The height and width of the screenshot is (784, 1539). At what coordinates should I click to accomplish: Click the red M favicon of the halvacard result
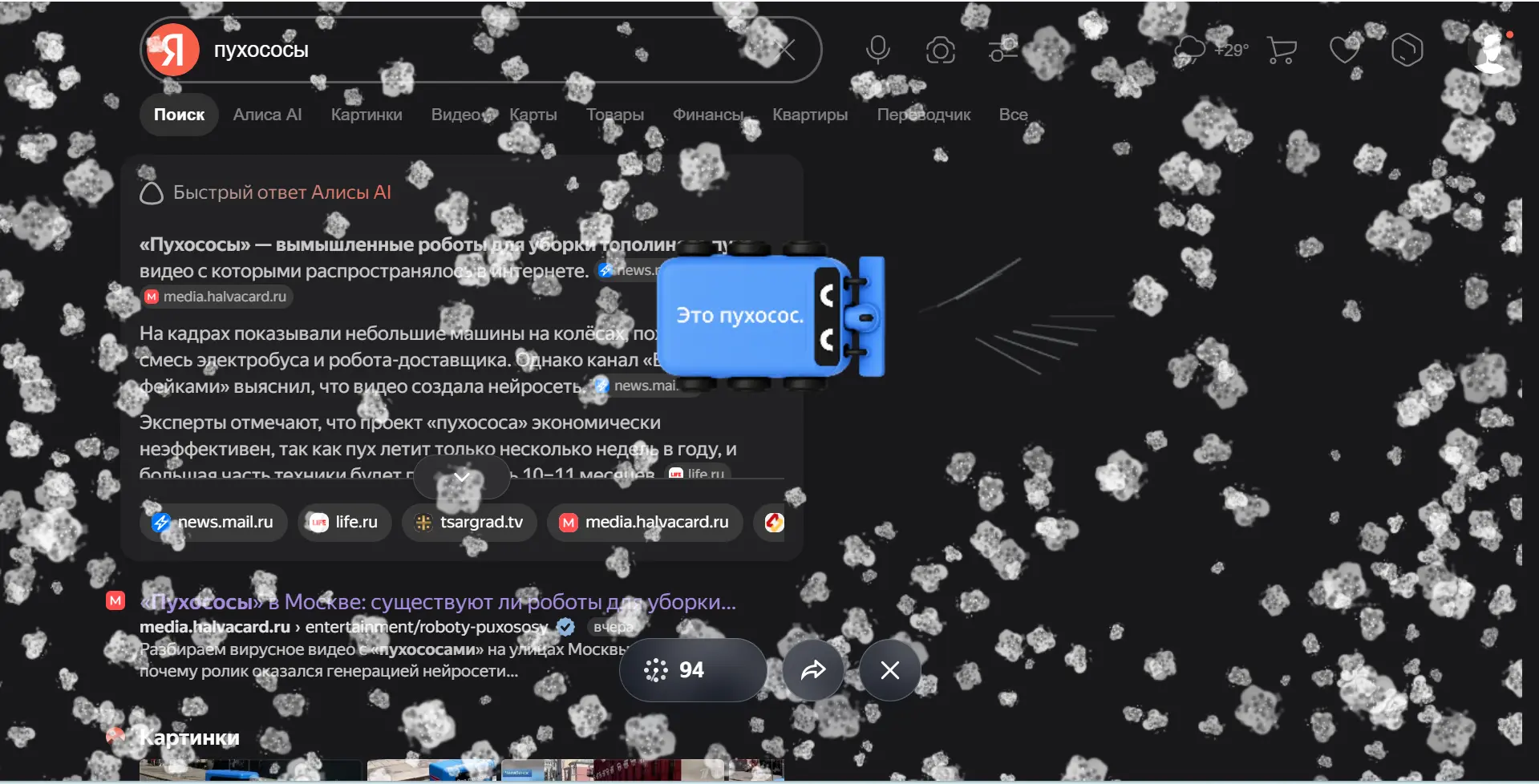(115, 600)
